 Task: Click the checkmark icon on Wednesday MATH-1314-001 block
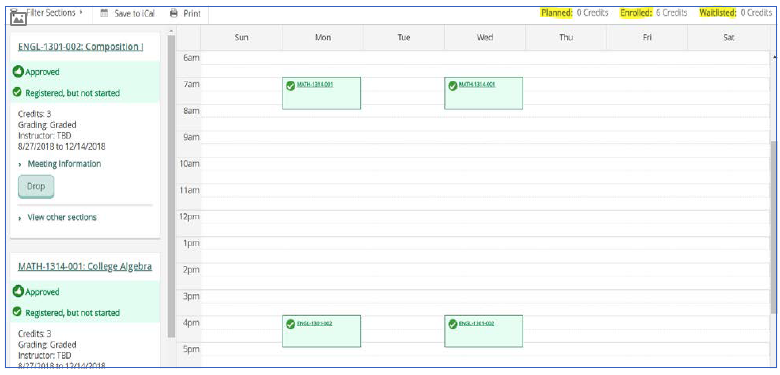click(453, 86)
